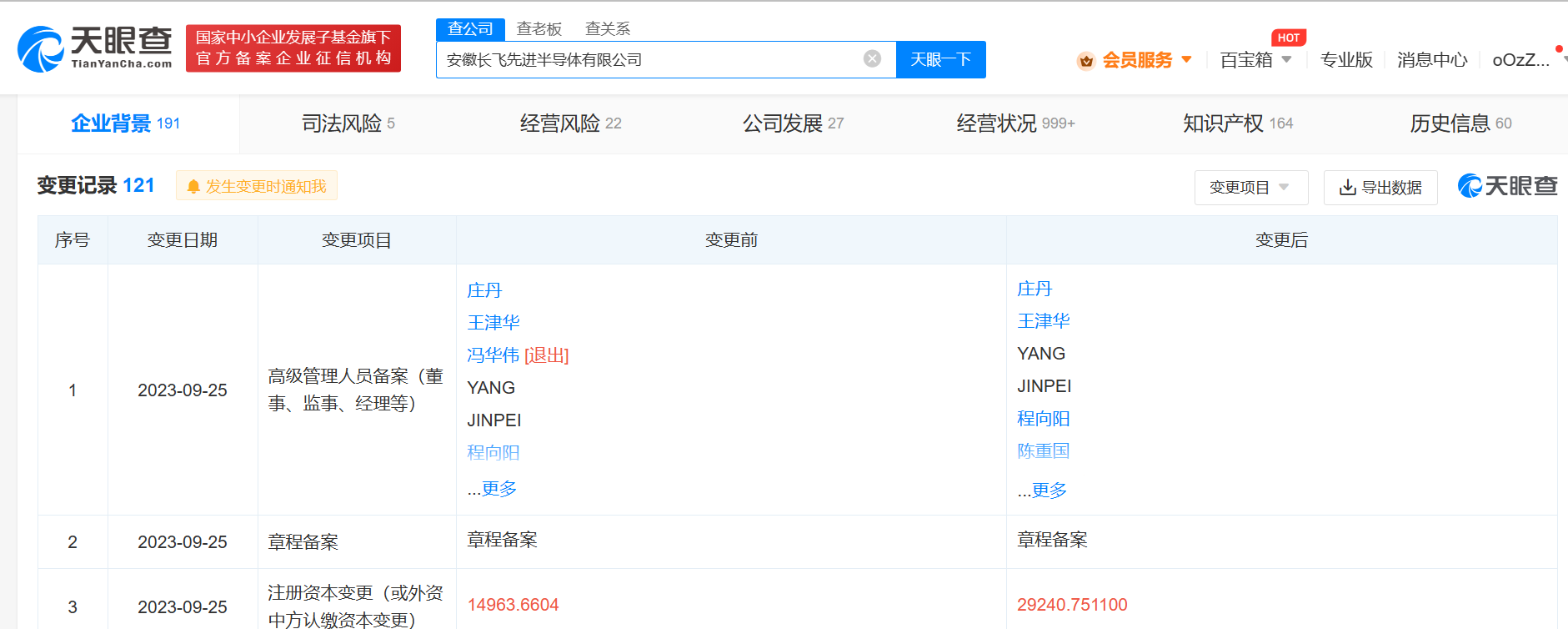Open the oOzZ user account menu
The height and width of the screenshot is (629, 1568).
pyautogui.click(x=1520, y=60)
